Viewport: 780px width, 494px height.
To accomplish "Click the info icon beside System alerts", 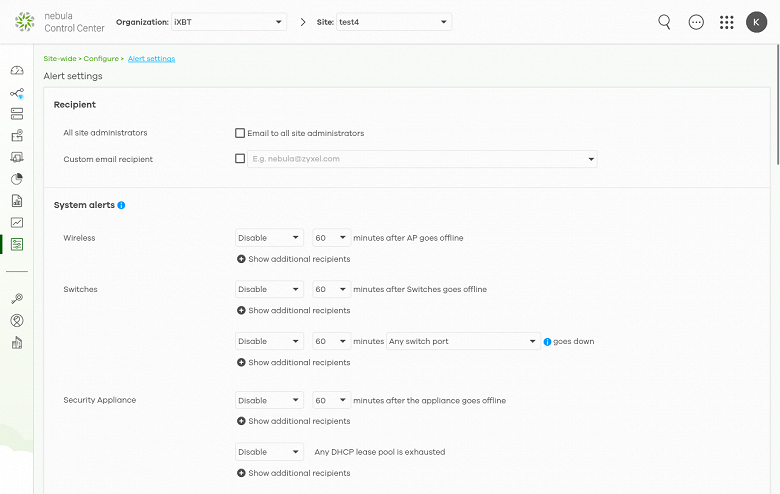I will [x=121, y=205].
